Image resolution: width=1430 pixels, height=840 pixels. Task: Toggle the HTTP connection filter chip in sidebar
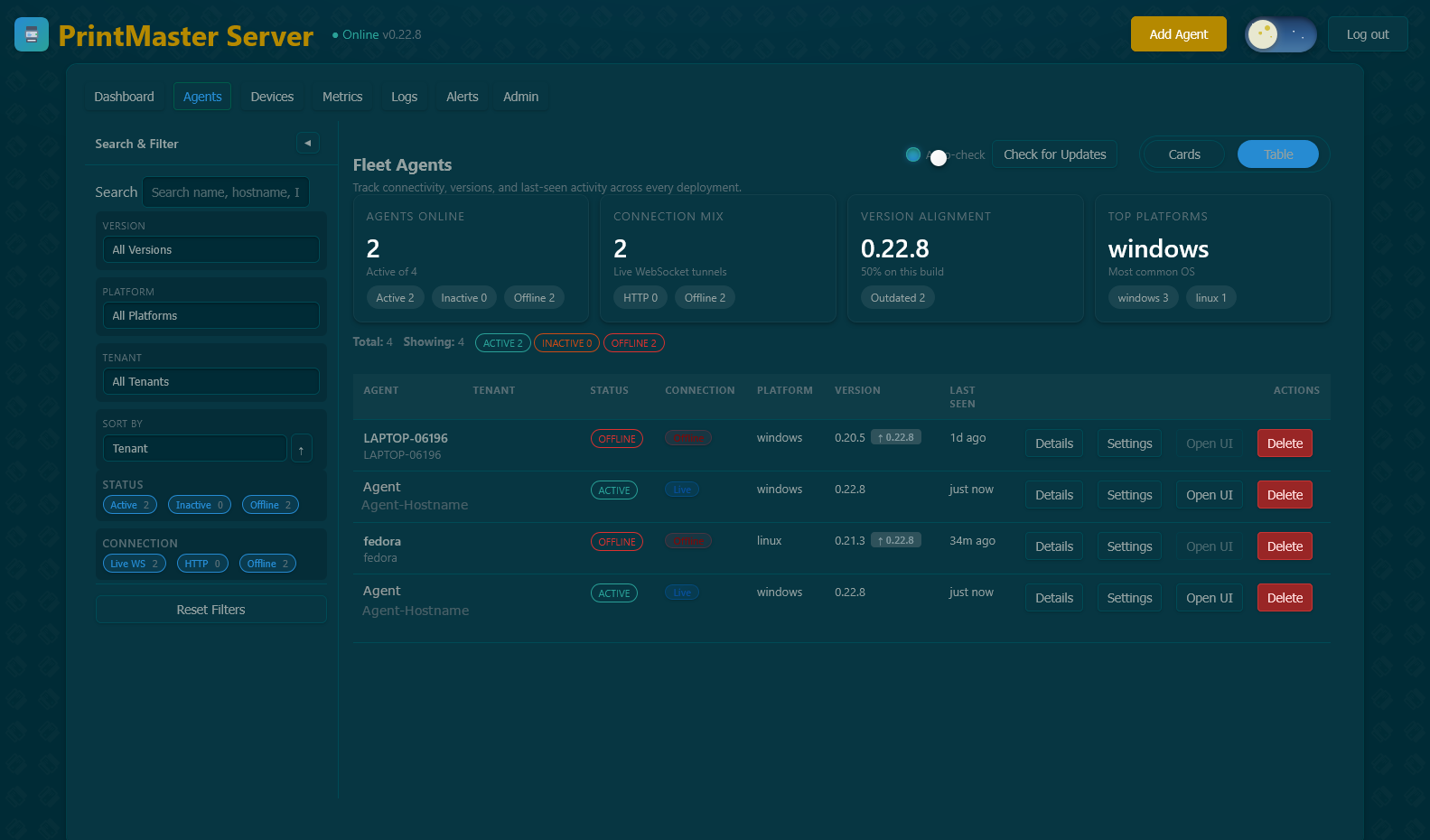tap(202, 564)
